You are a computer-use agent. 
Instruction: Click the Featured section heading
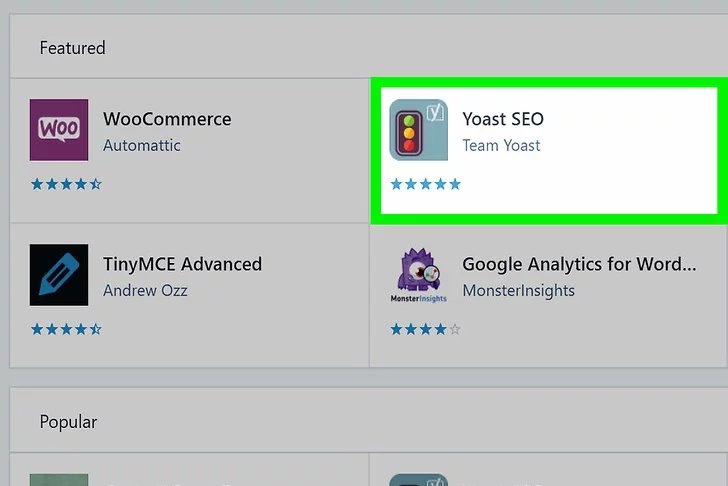coord(72,48)
